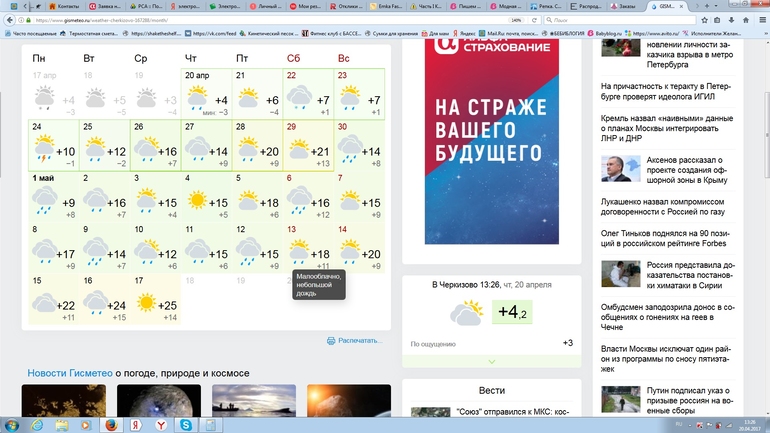Click the sun icon on May 4

pyautogui.click(x=198, y=201)
